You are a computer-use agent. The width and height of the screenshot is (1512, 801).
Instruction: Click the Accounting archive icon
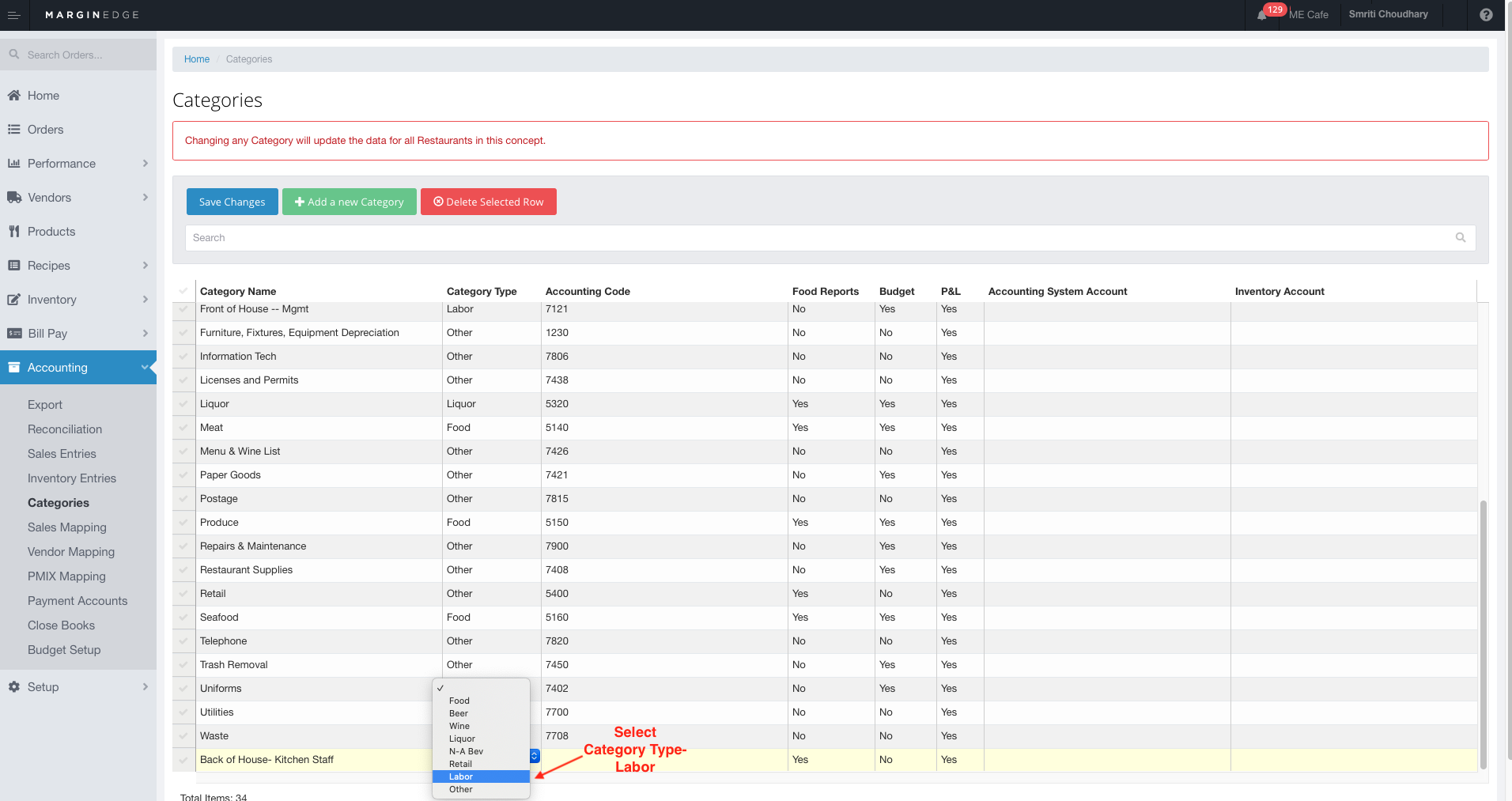[x=14, y=368]
